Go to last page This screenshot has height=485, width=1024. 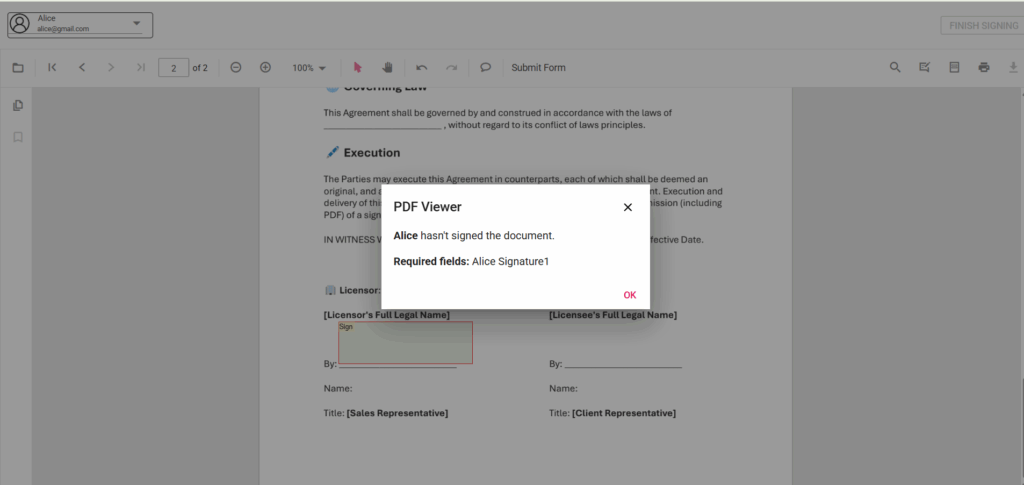[x=140, y=67]
